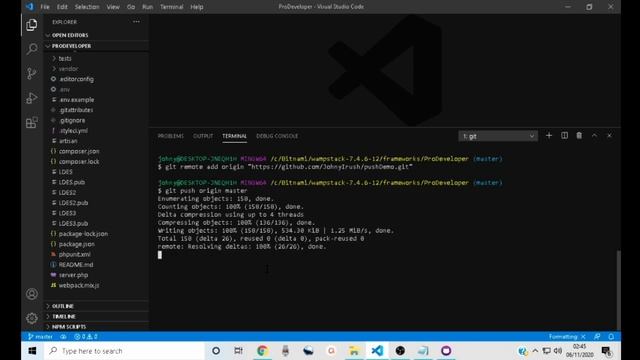Click the taskbar search box
Screen dimensions: 640x360
point(124,351)
